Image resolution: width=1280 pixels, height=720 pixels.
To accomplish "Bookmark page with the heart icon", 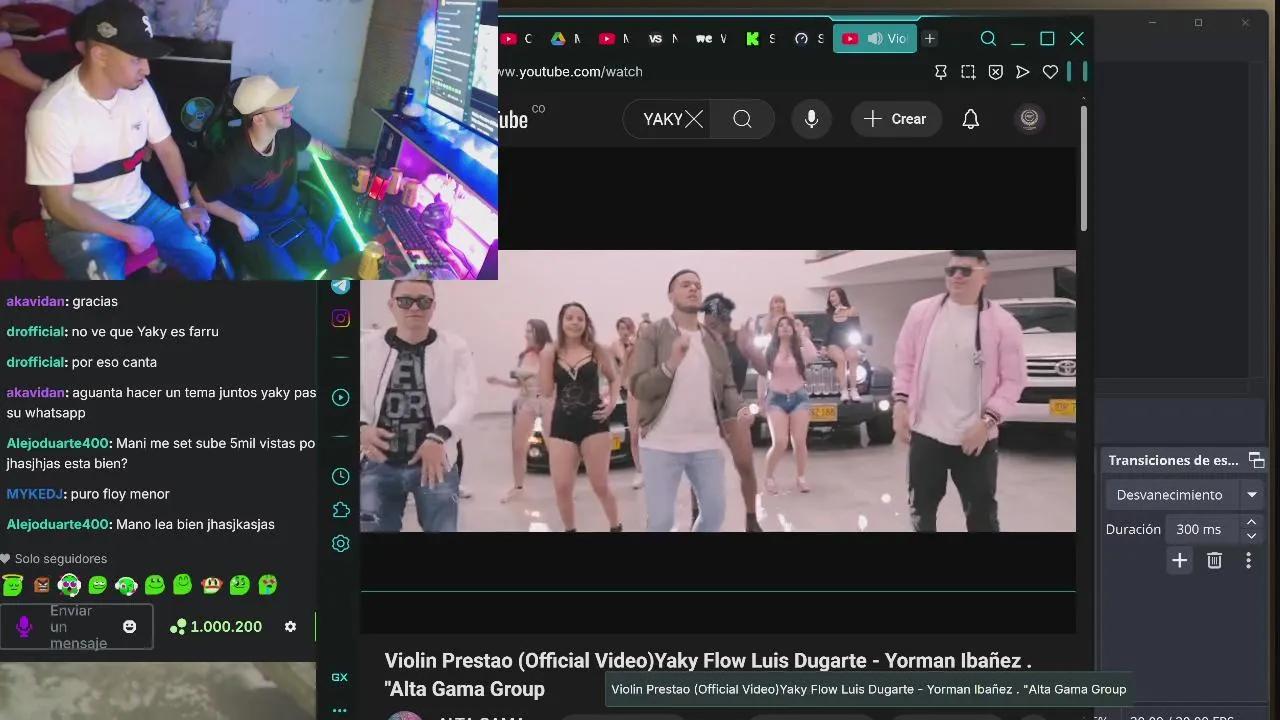I will pos(1050,72).
